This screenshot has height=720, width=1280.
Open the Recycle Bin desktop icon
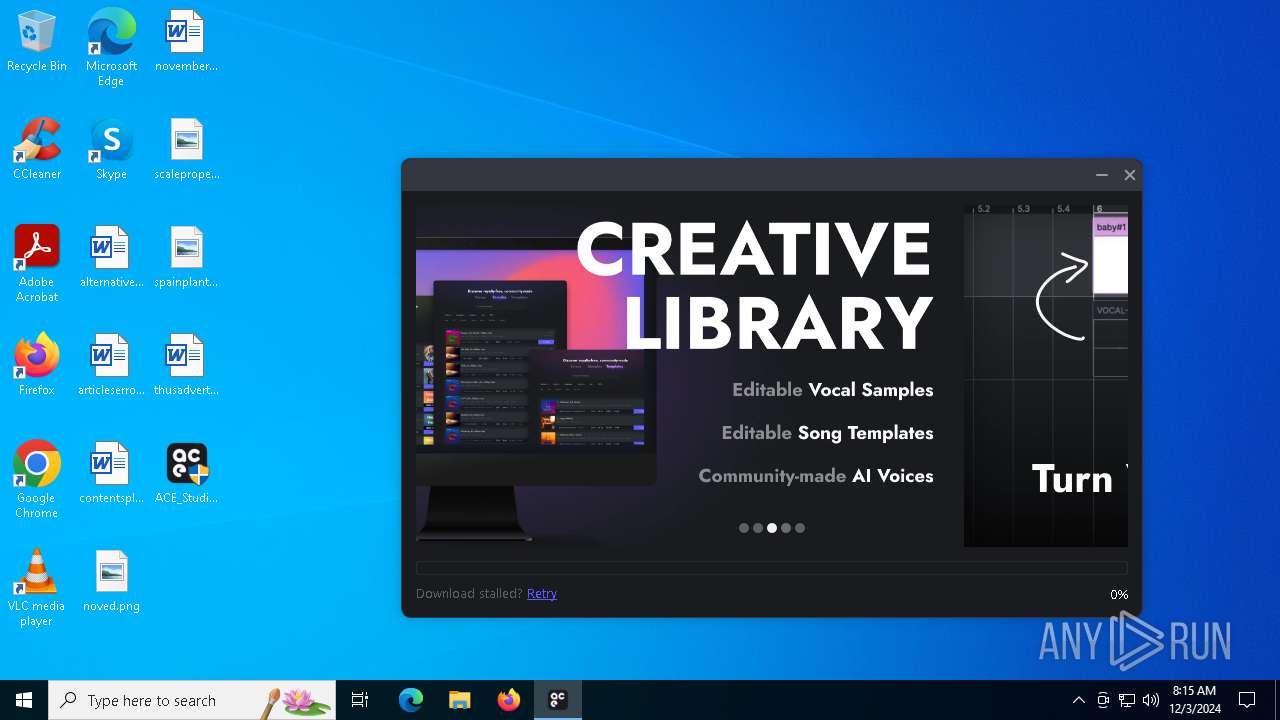click(37, 41)
